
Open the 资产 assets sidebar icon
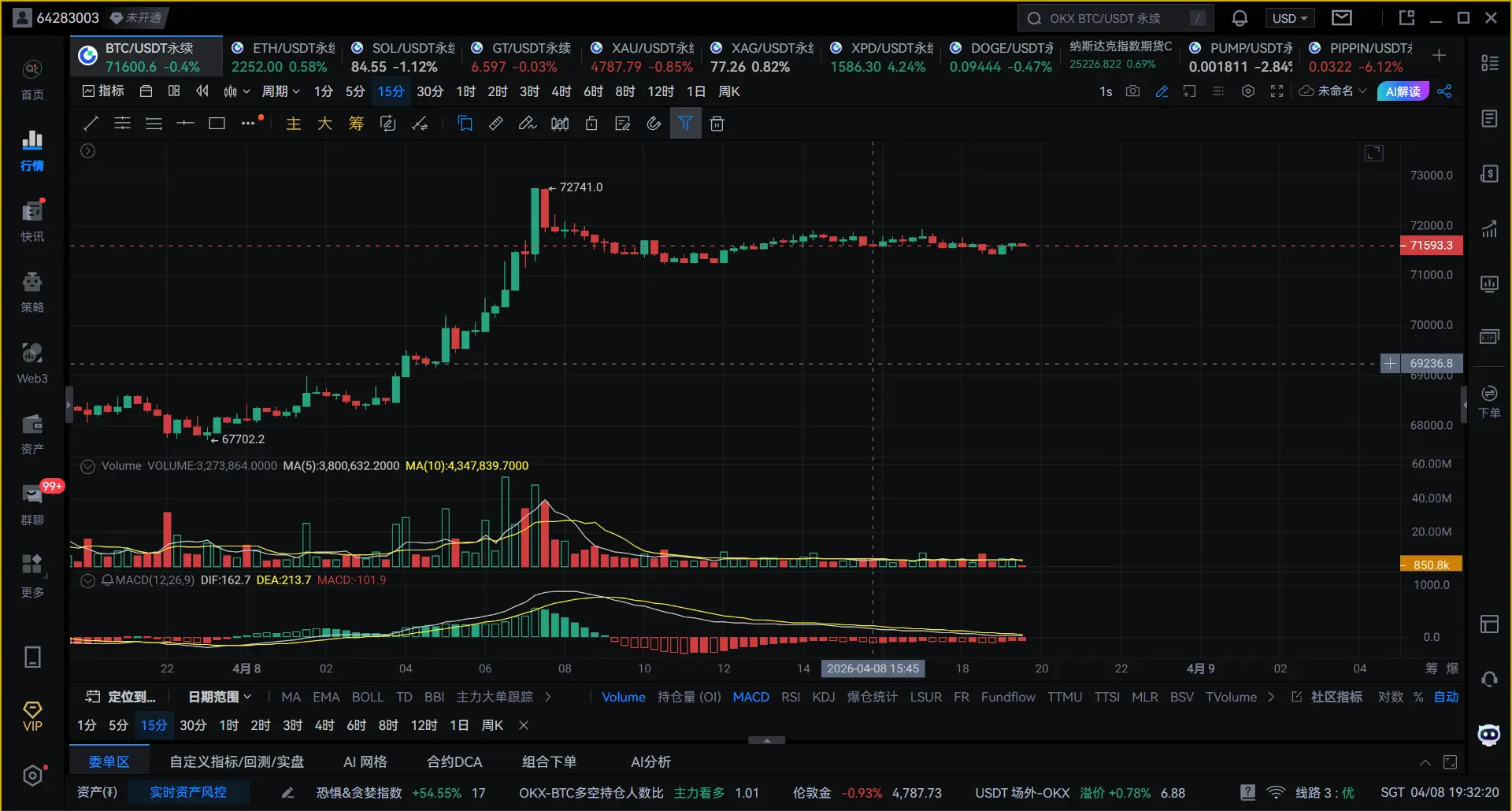(x=32, y=434)
